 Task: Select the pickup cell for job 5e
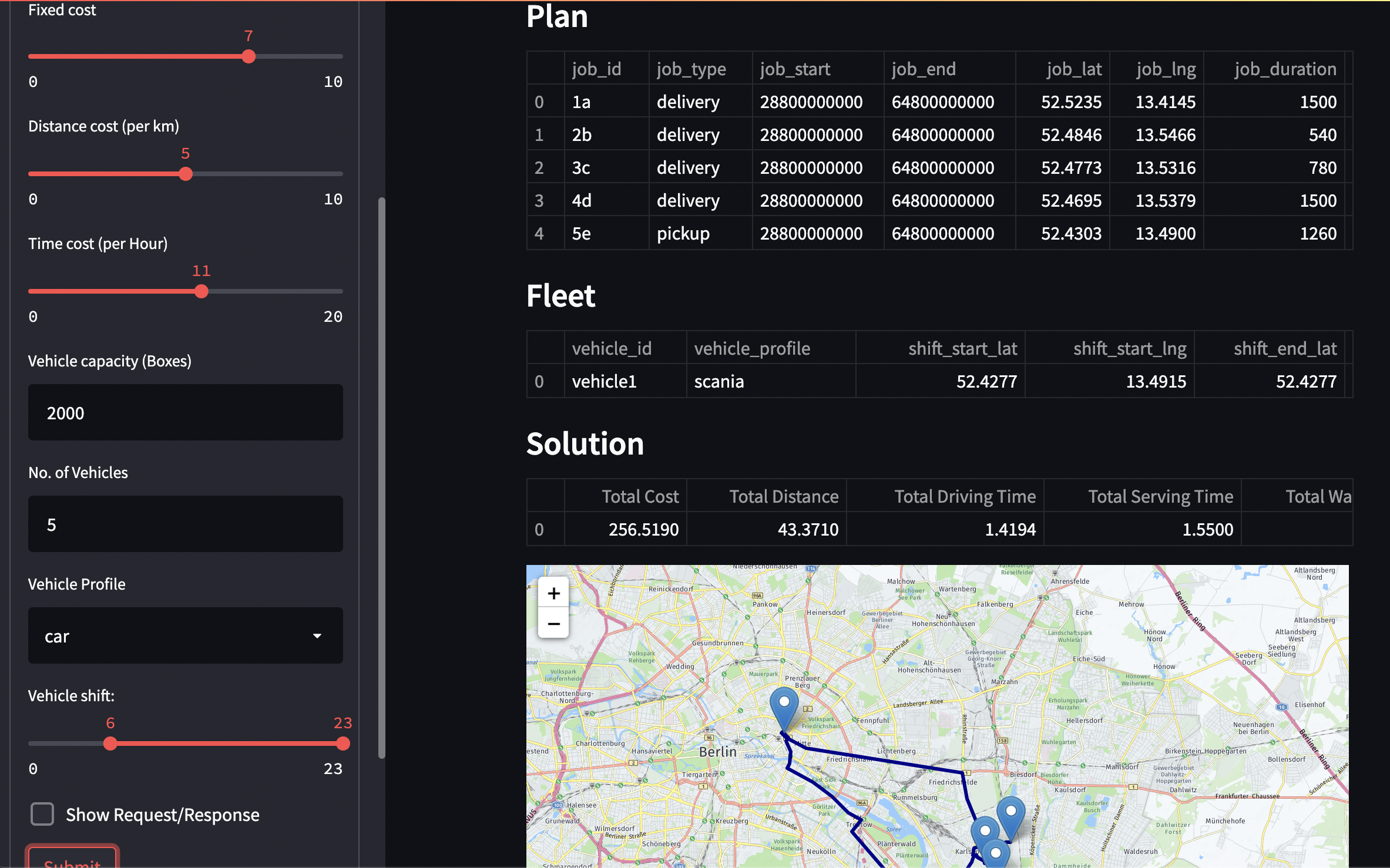(683, 234)
